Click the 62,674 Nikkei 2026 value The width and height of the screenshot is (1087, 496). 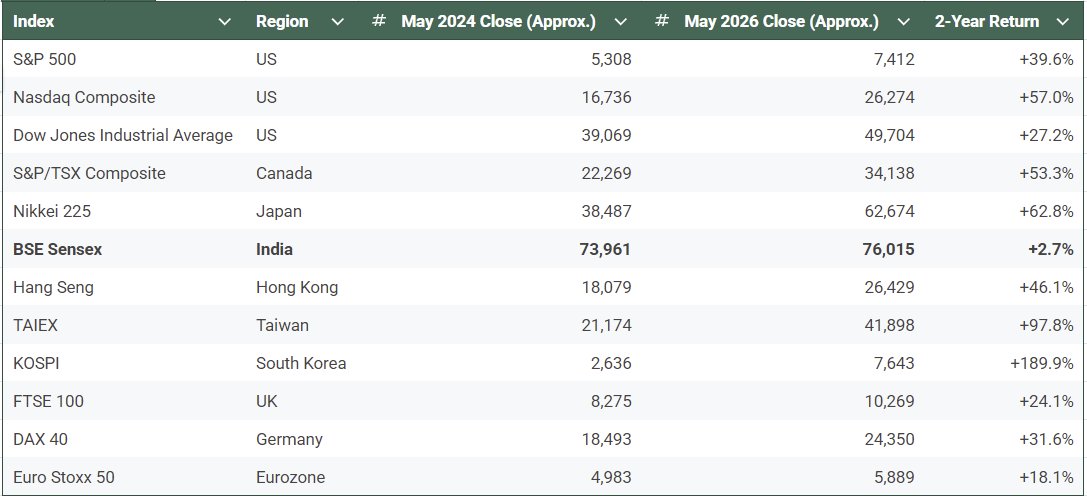889,211
